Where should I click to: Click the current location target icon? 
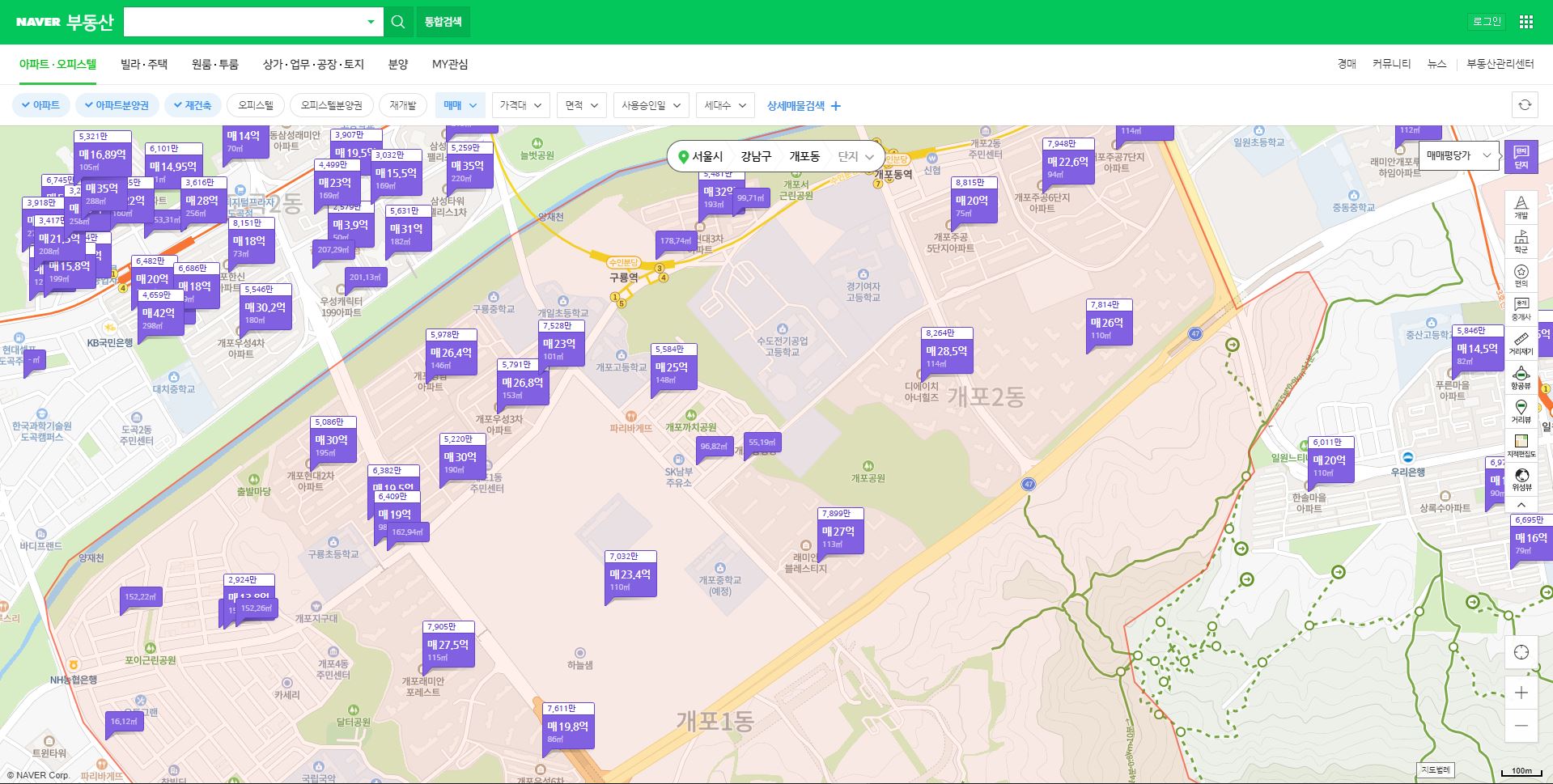1521,652
